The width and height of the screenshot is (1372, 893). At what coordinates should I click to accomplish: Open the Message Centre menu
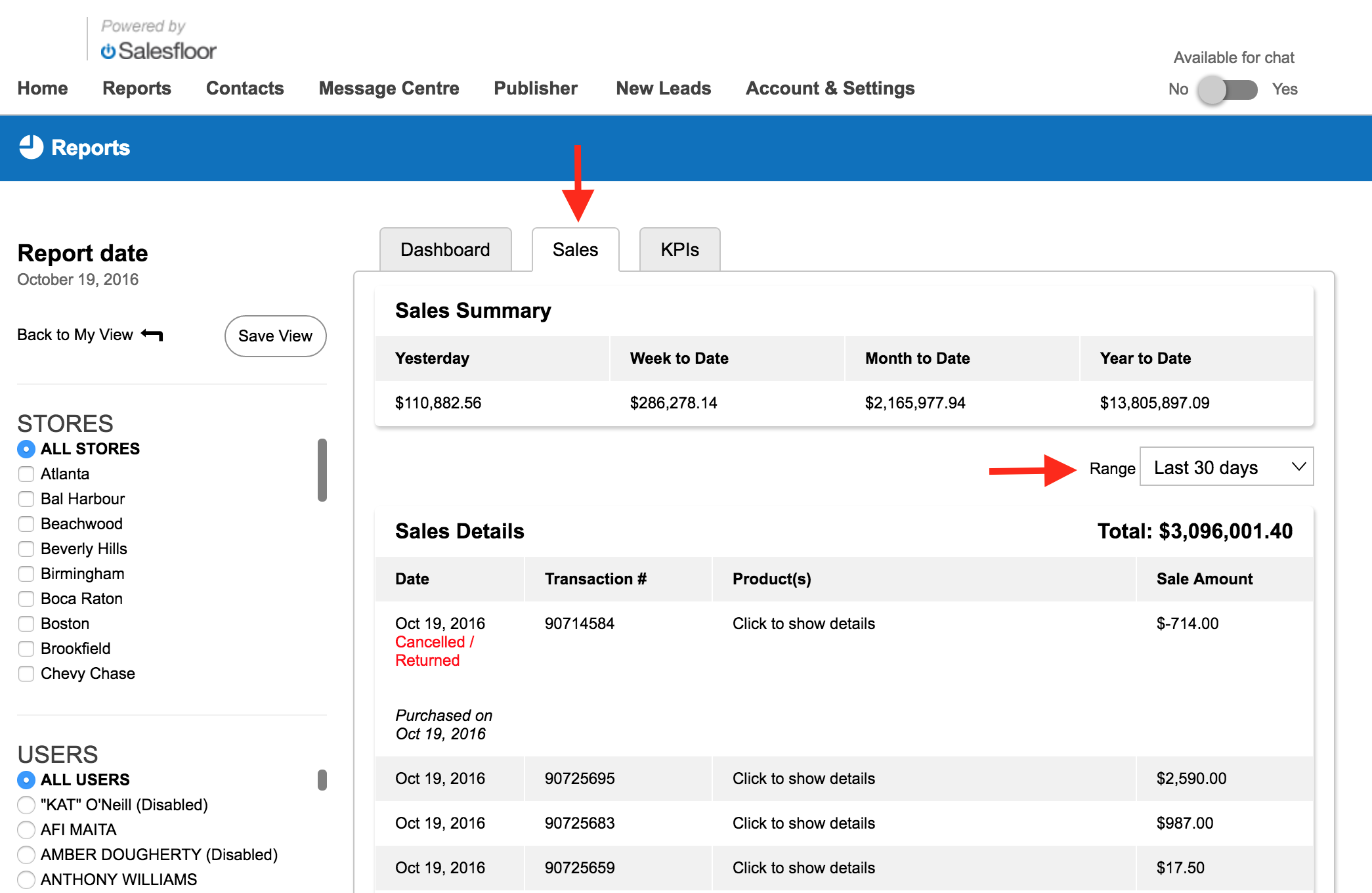pos(389,89)
